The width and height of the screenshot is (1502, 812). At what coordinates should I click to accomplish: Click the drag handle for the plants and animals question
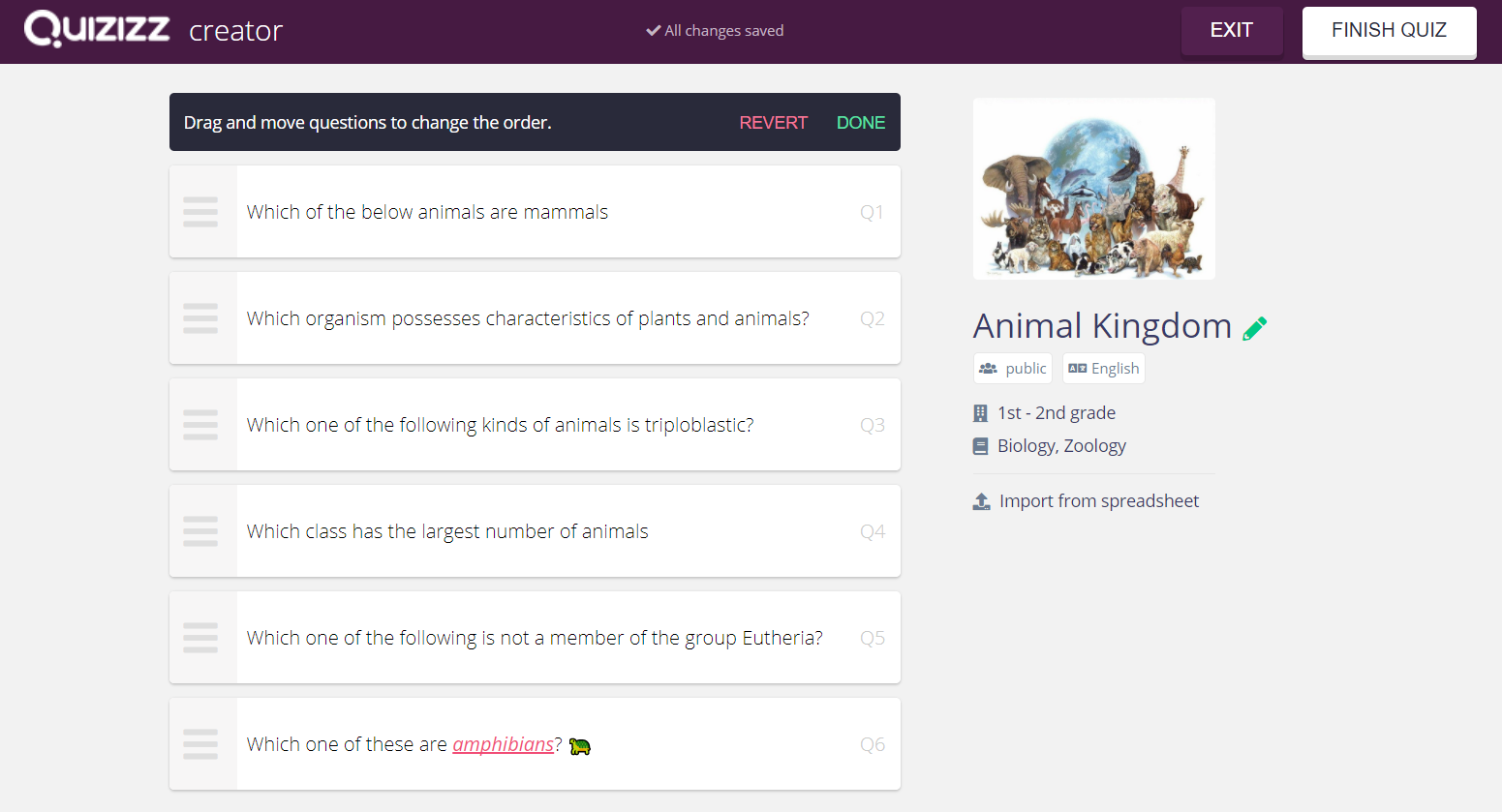[x=200, y=318]
